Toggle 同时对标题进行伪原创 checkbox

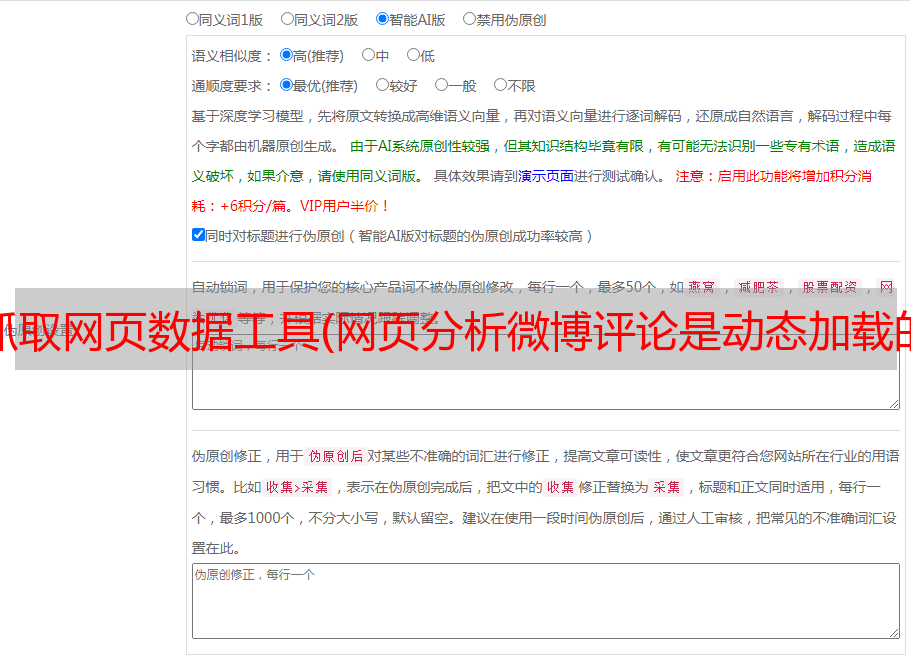coord(198,235)
